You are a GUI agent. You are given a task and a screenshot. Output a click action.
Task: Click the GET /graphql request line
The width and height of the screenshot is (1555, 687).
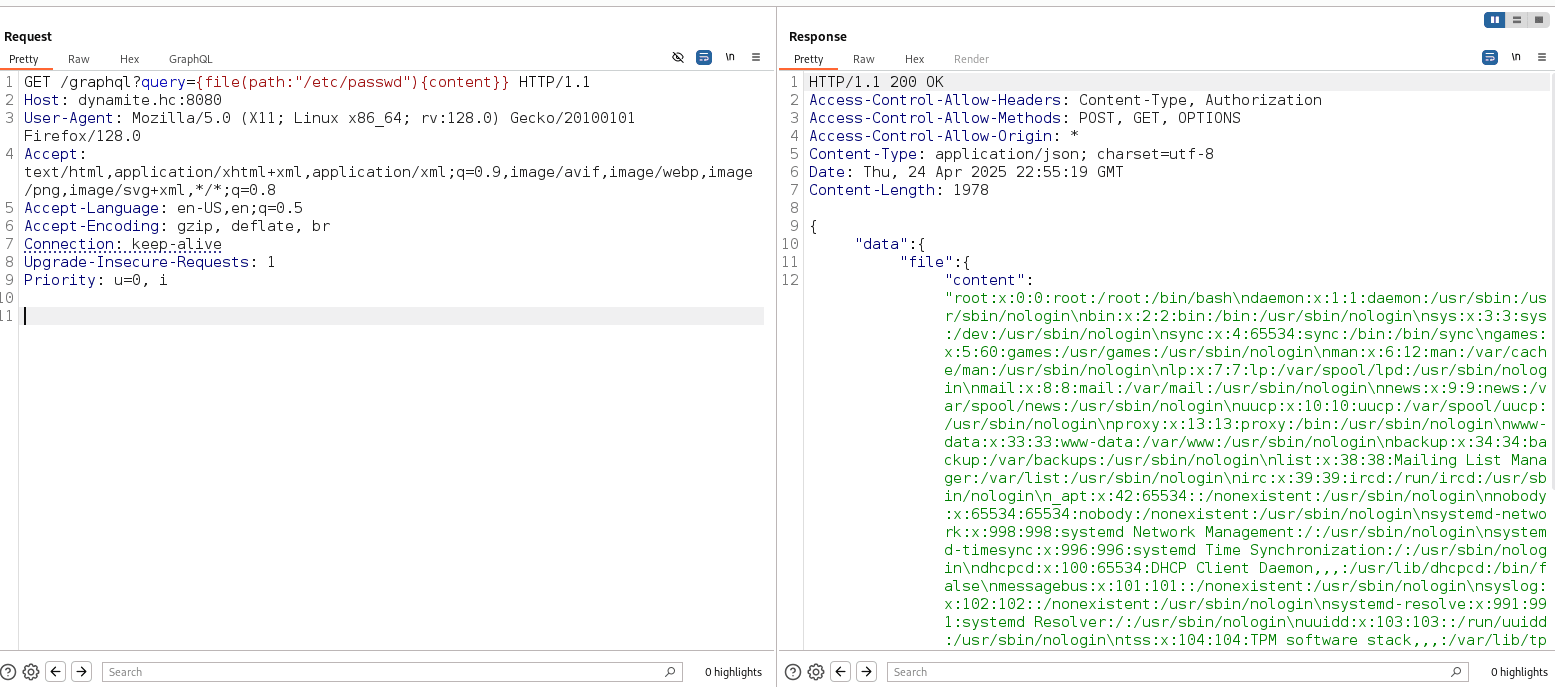[307, 82]
